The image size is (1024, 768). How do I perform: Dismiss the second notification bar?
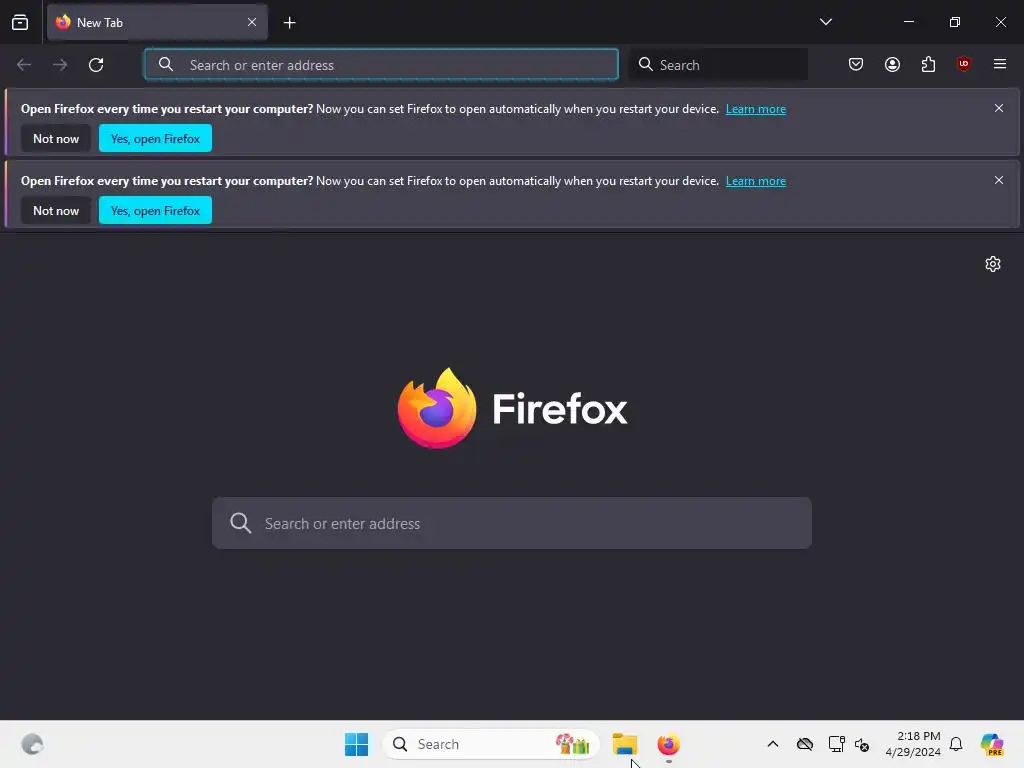[999, 180]
